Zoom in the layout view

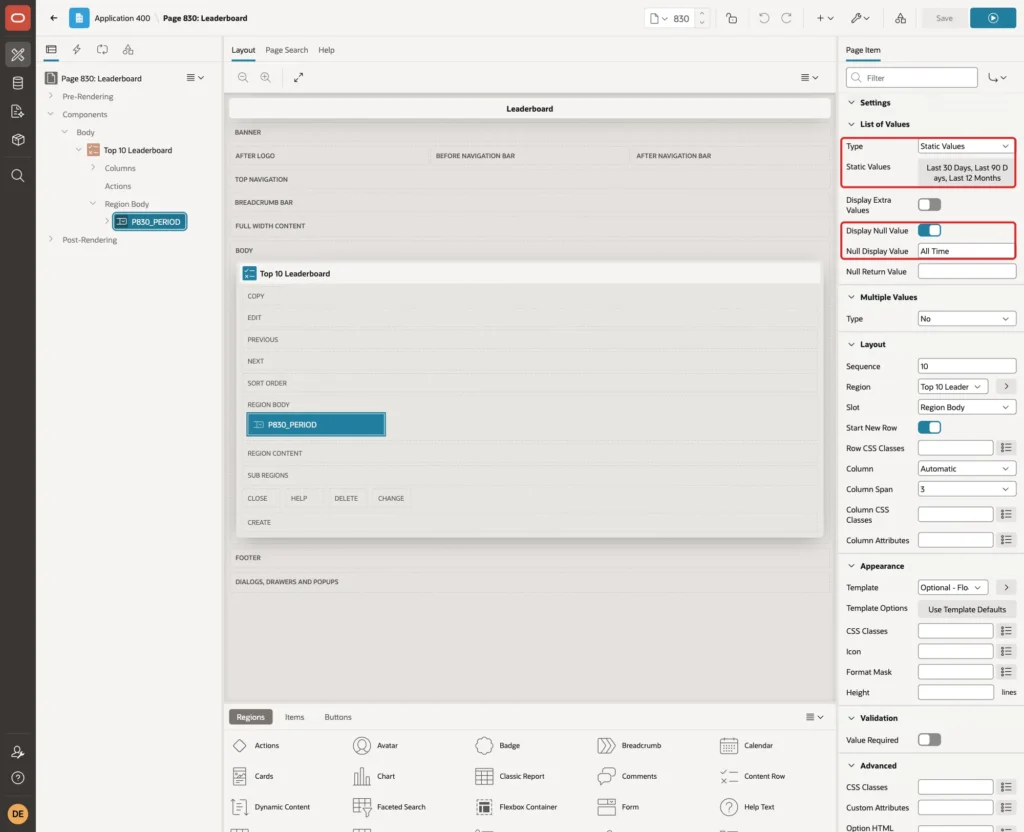(266, 77)
